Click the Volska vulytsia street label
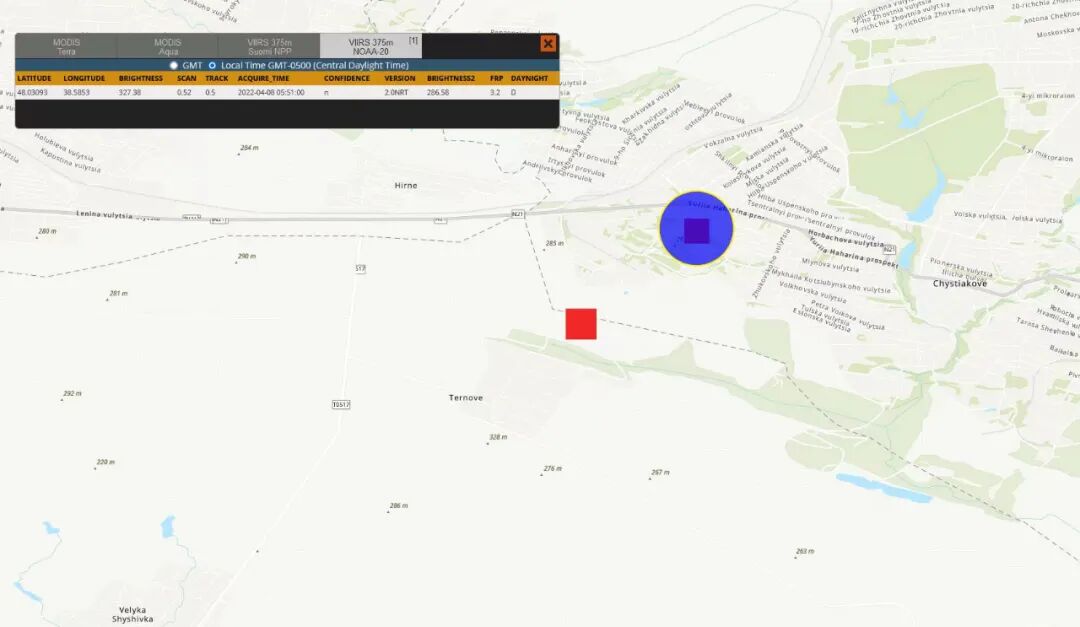This screenshot has width=1080, height=627. point(979,216)
